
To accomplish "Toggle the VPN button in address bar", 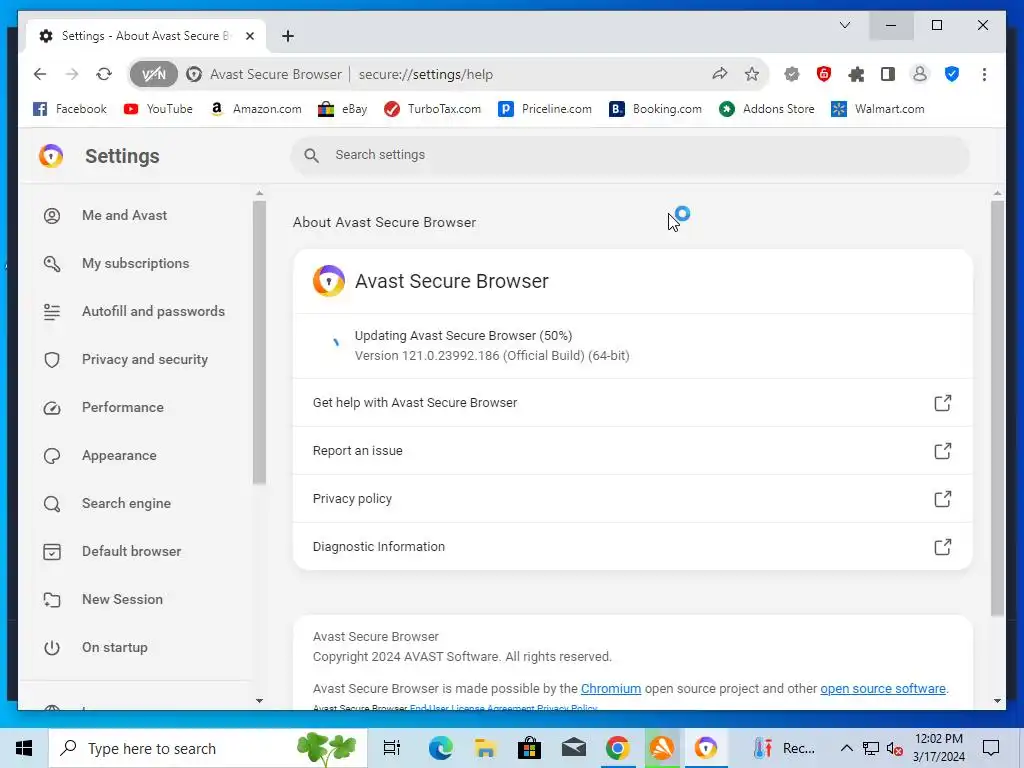I will click(x=153, y=74).
